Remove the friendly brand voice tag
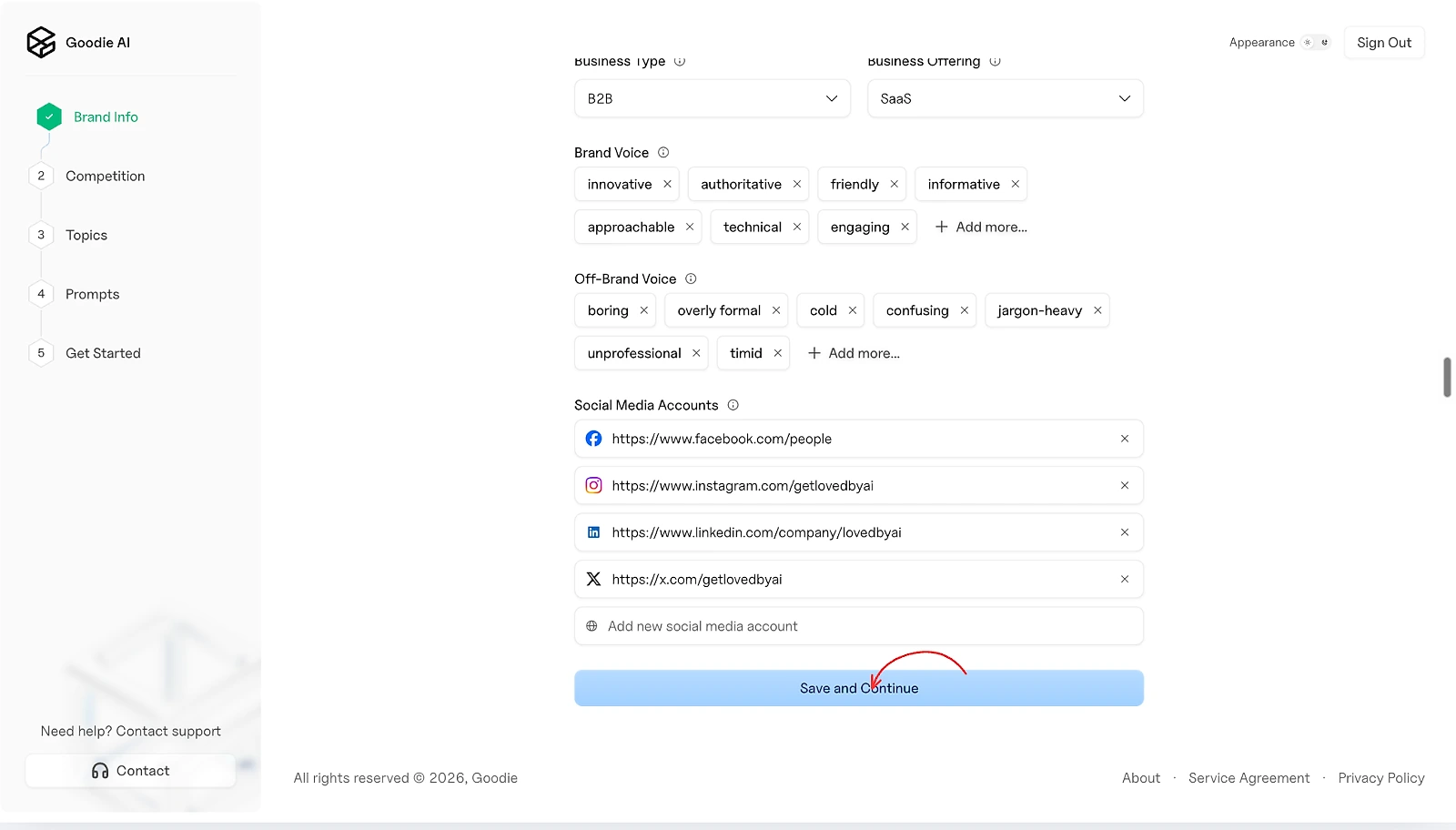 point(895,184)
